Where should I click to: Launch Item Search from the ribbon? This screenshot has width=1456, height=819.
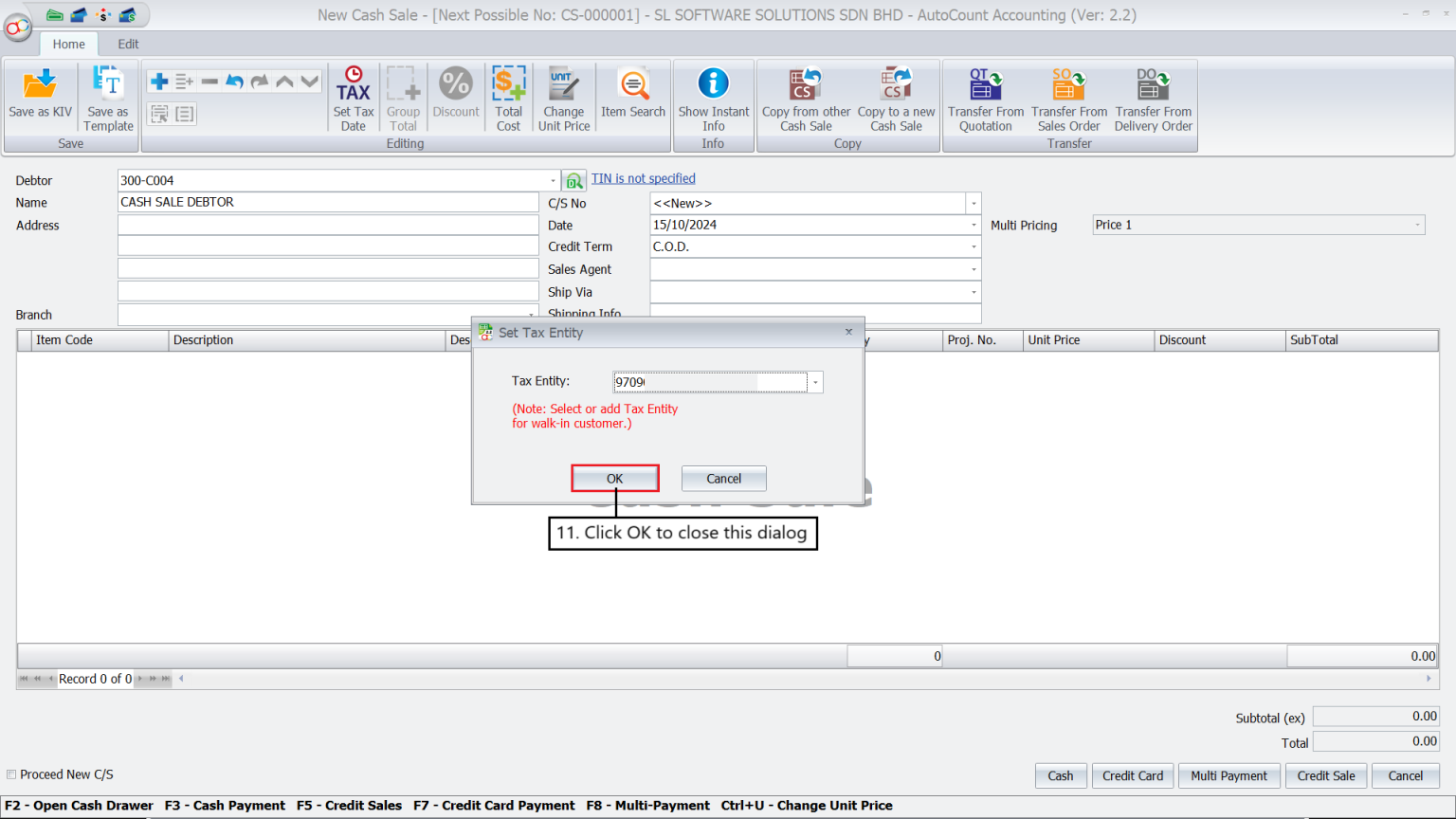click(633, 93)
